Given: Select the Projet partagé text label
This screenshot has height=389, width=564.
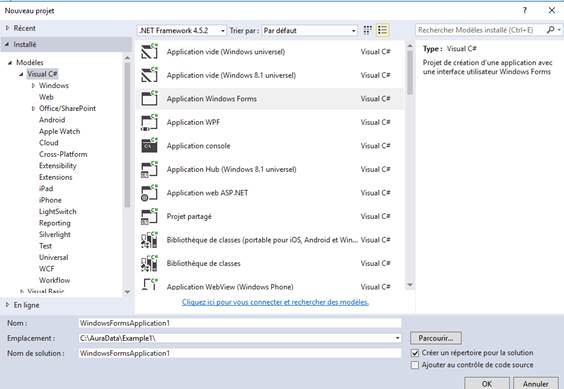Looking at the screenshot, I should [x=189, y=216].
